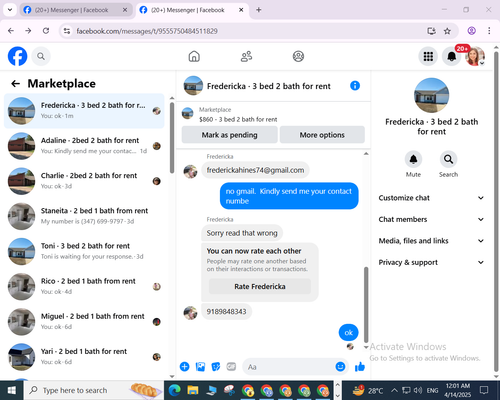The height and width of the screenshot is (400, 500).
Task: Open Adaline 2bed 2 bath conversation
Action: tap(84, 146)
